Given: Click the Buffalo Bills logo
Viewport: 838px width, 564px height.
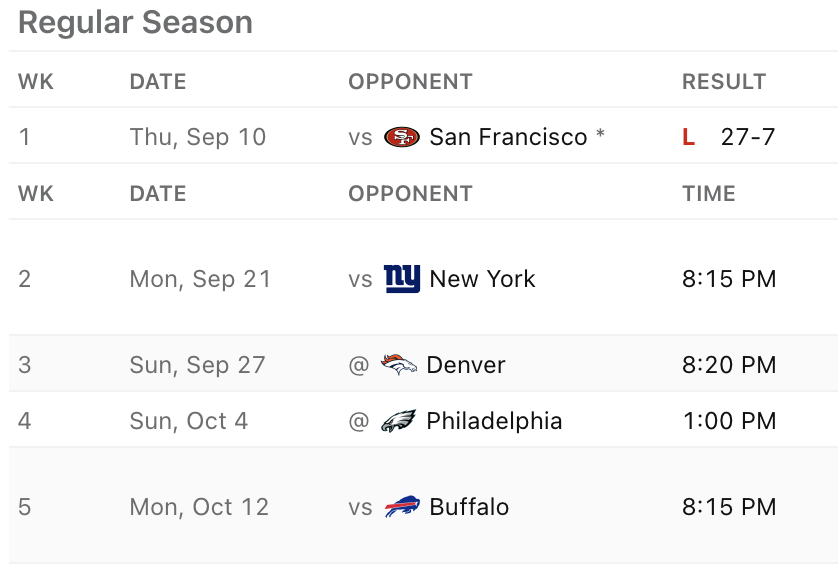Looking at the screenshot, I should click(402, 507).
